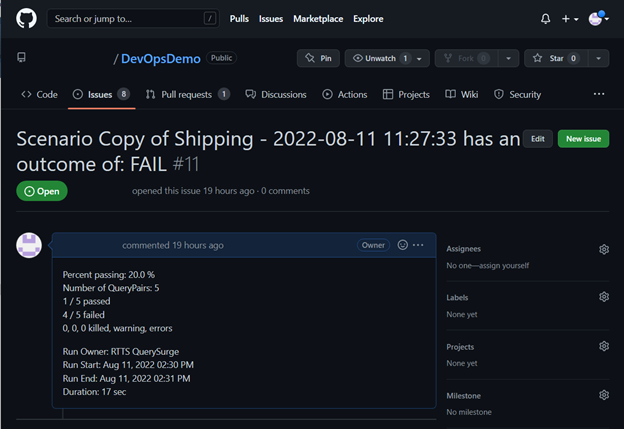The width and height of the screenshot is (624, 429).
Task: Click the GitHub logo icon
Action: click(x=26, y=18)
